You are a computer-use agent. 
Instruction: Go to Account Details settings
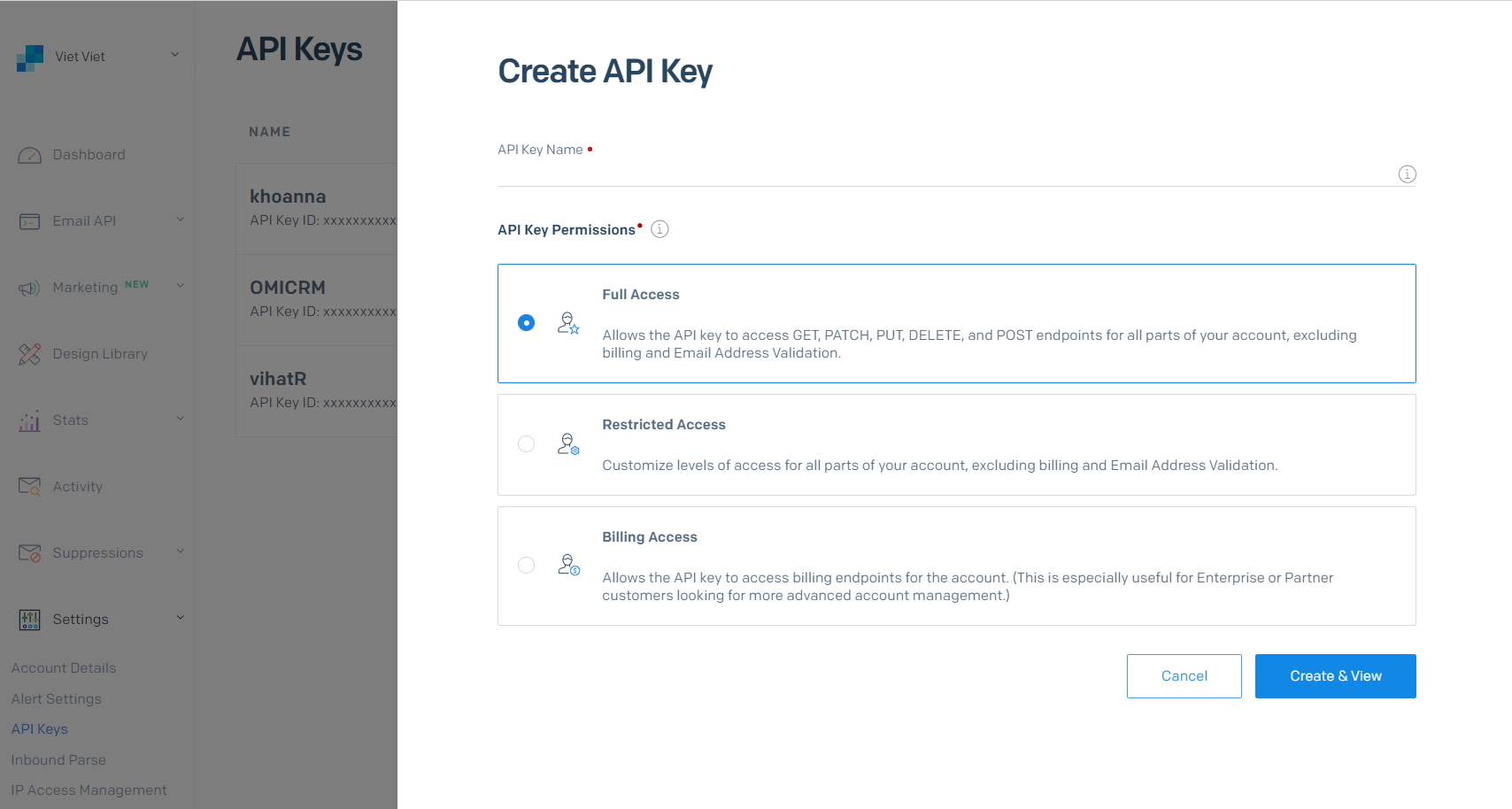pyautogui.click(x=64, y=668)
